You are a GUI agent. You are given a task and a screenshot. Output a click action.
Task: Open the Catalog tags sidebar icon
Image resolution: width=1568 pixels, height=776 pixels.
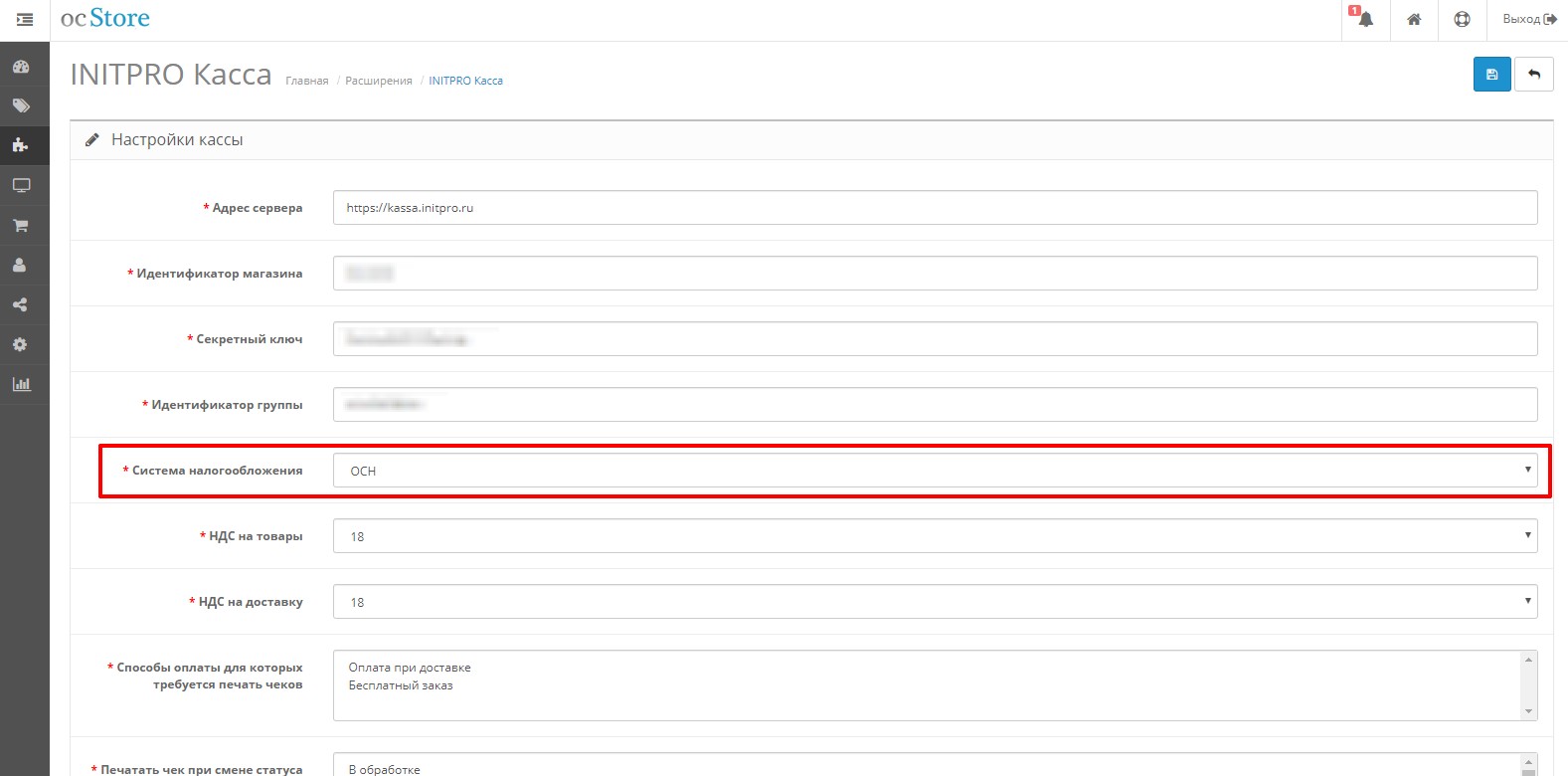click(x=21, y=105)
